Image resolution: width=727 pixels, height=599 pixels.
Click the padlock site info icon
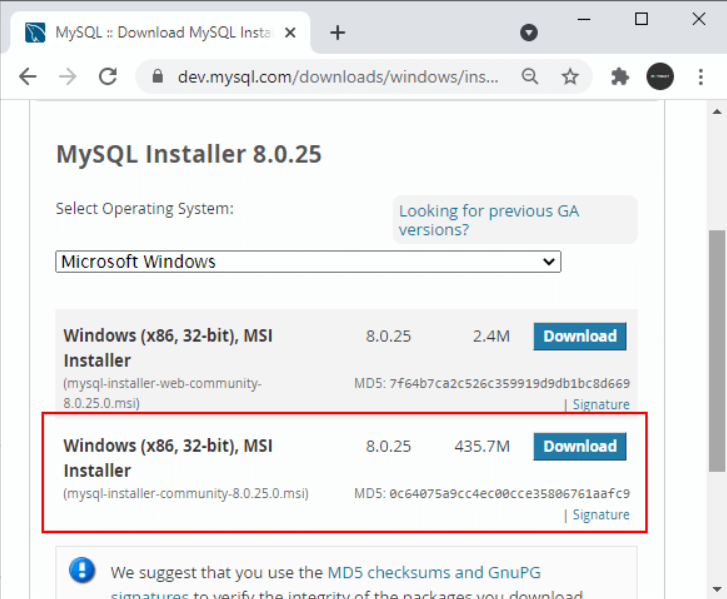158,76
